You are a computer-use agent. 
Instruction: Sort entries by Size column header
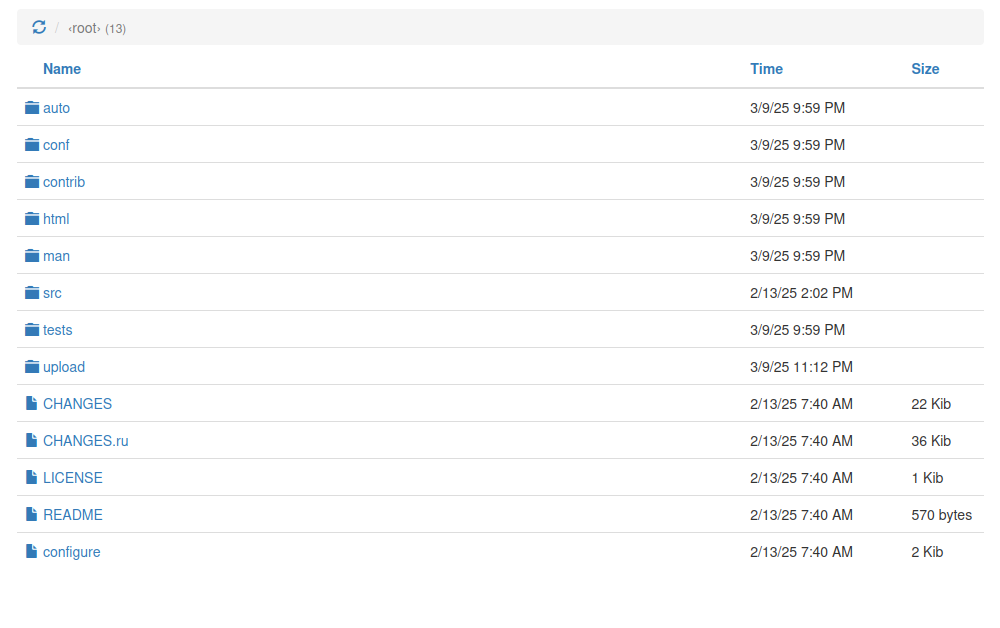pyautogui.click(x=925, y=69)
